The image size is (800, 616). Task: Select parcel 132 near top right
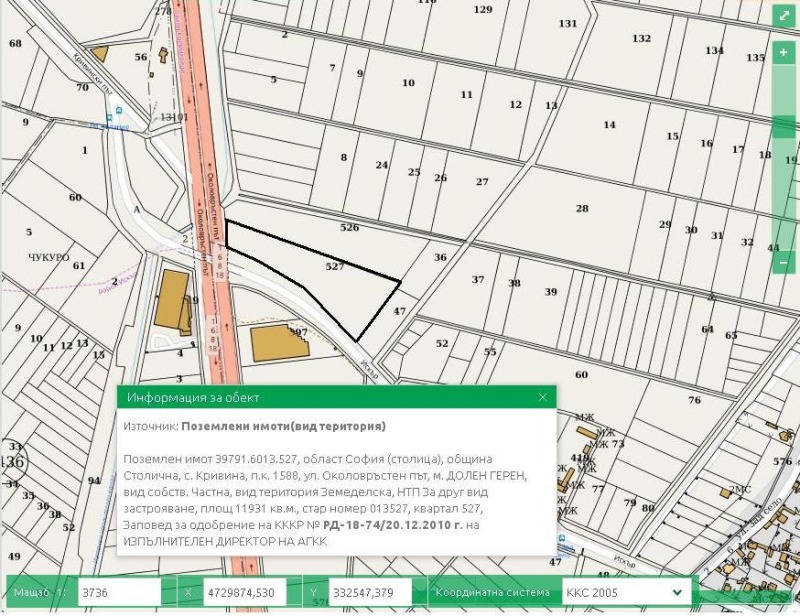[641, 38]
